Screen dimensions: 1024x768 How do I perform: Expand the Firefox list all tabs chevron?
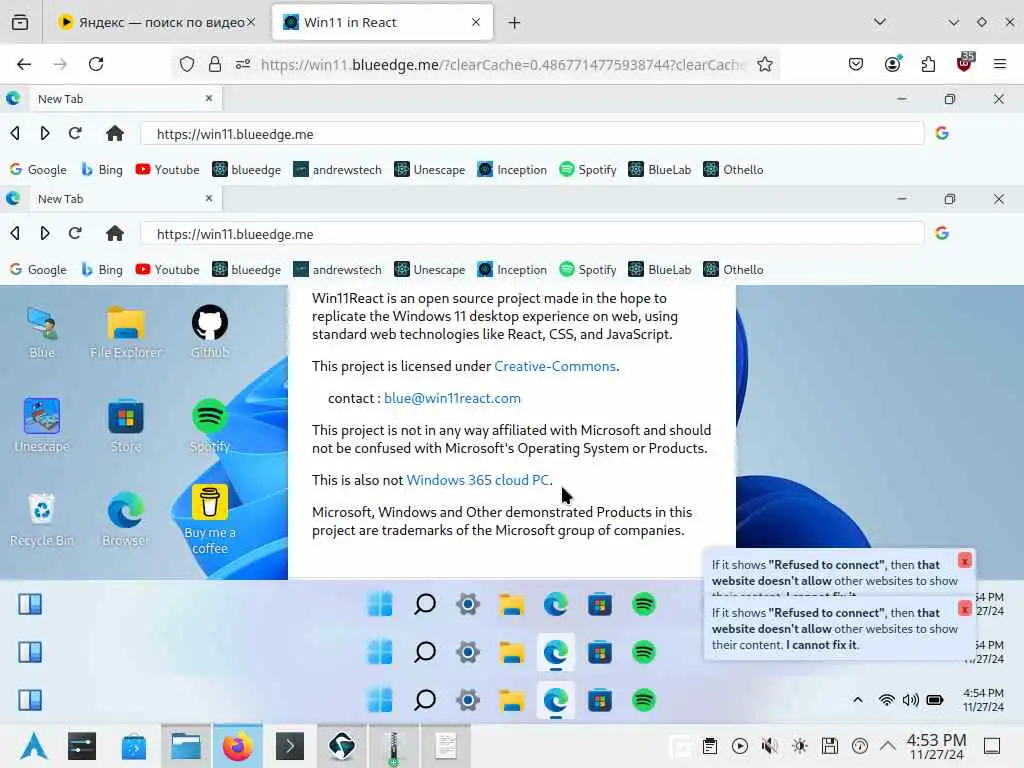880,22
